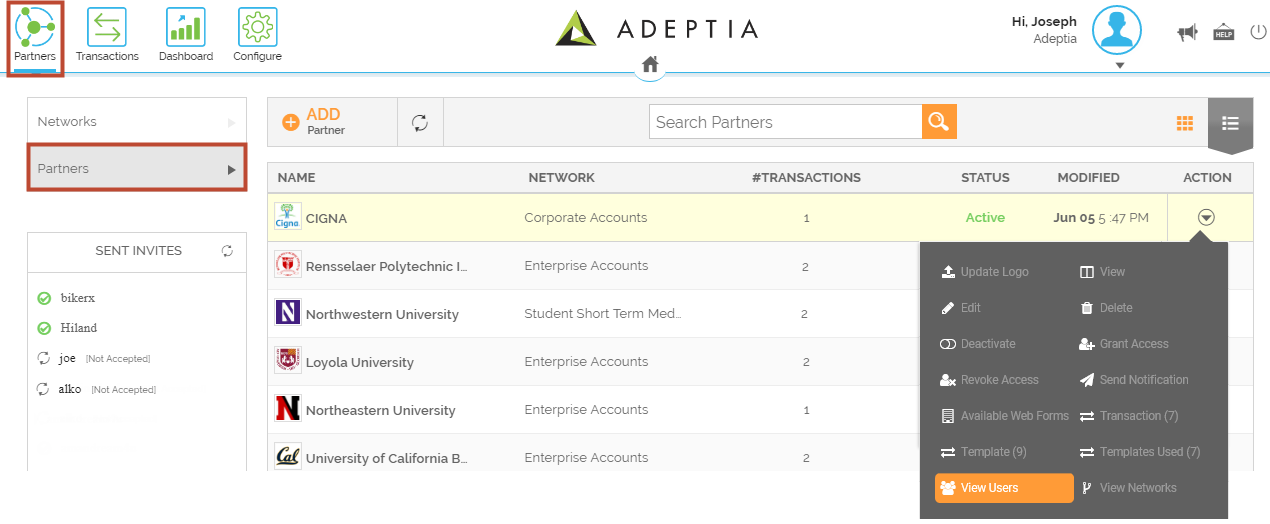This screenshot has height=524, width=1270.
Task: Select Loyola University partner
Action: click(360, 362)
